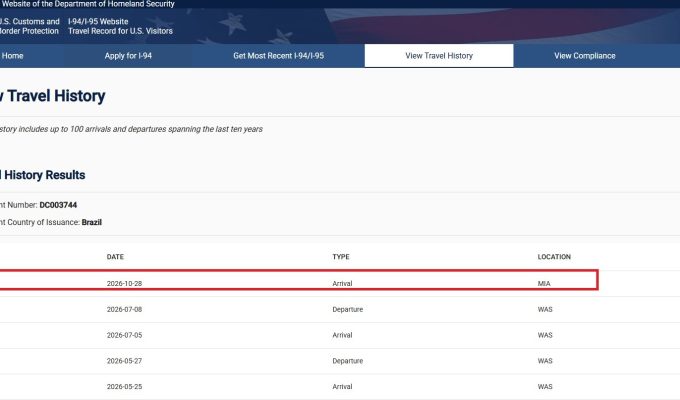This screenshot has width=680, height=400.
Task: Click Arrival type in 2026-10-28 row
Action: 342,283
